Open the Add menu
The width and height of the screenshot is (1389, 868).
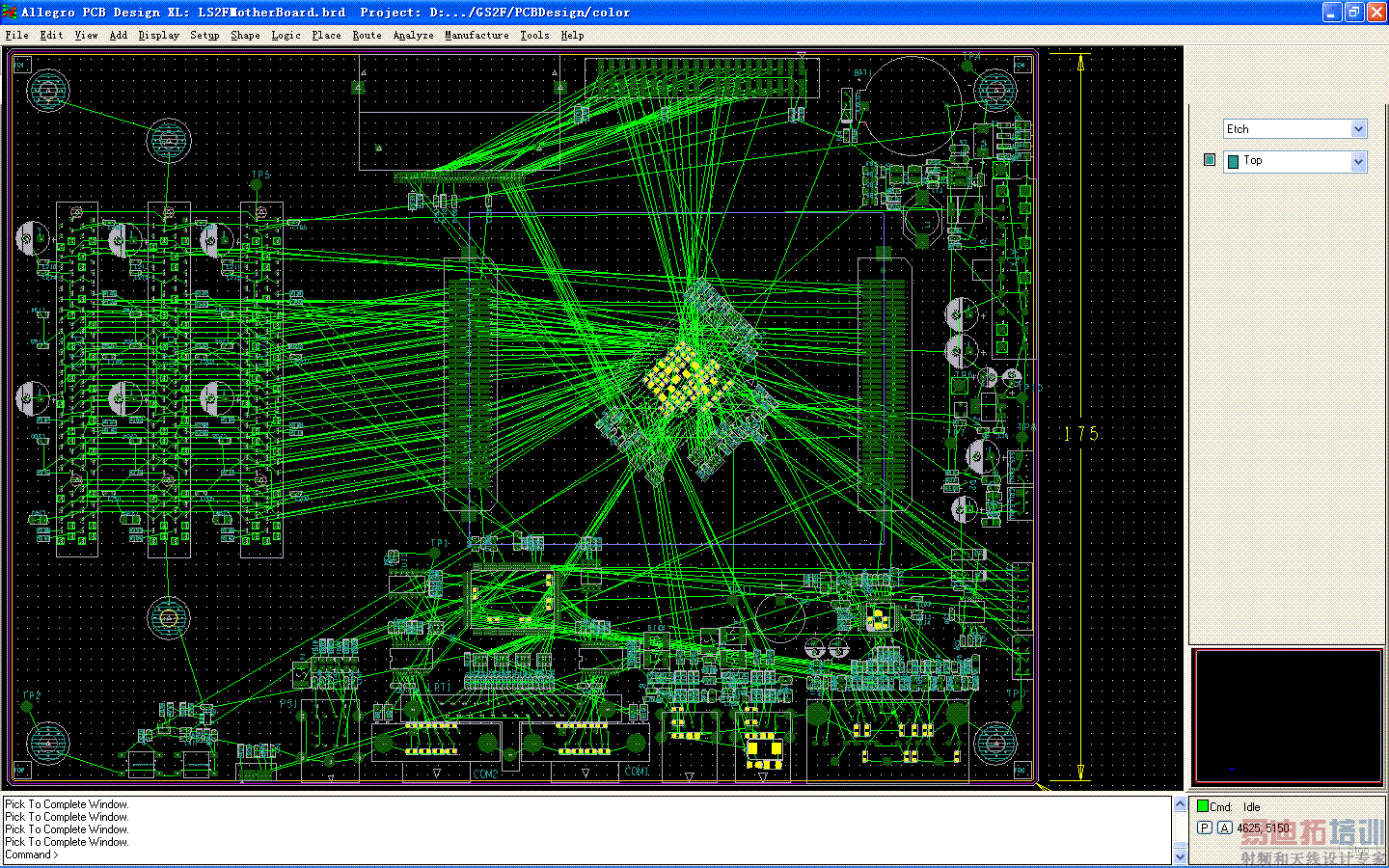(x=119, y=35)
